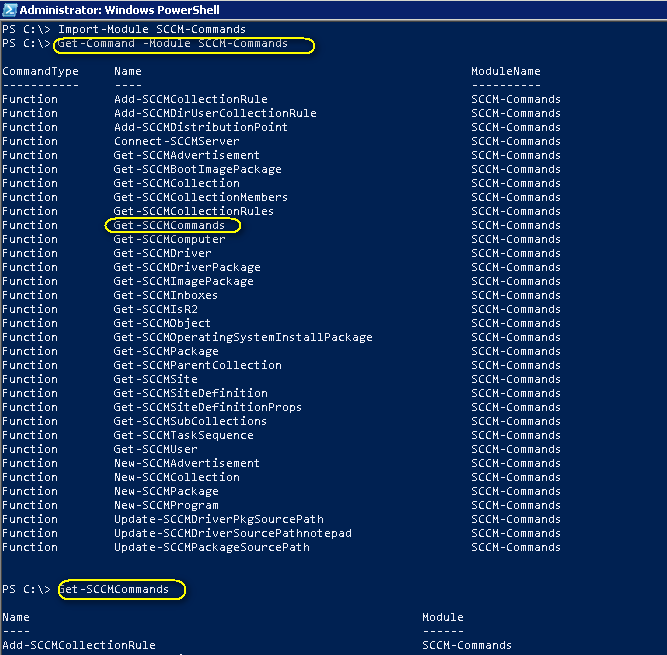Viewport: 667px width, 655px height.
Task: Click the 'Import-Module SCCM-Commands' command line
Action: [x=152, y=29]
